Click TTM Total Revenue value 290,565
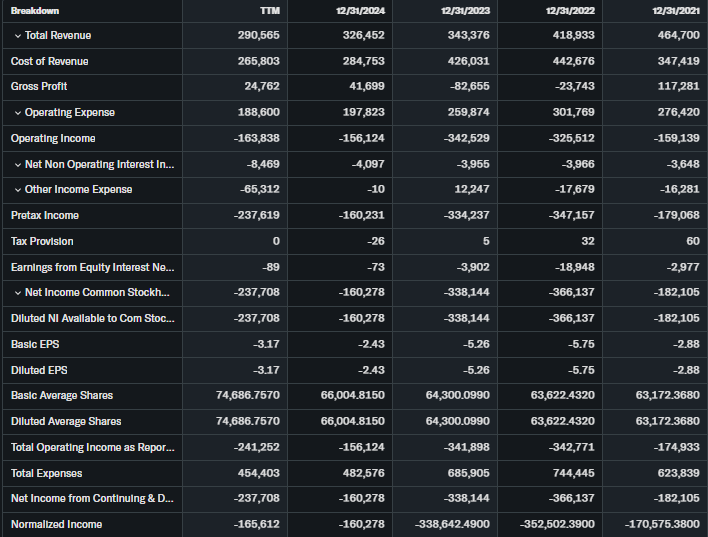 (x=258, y=36)
